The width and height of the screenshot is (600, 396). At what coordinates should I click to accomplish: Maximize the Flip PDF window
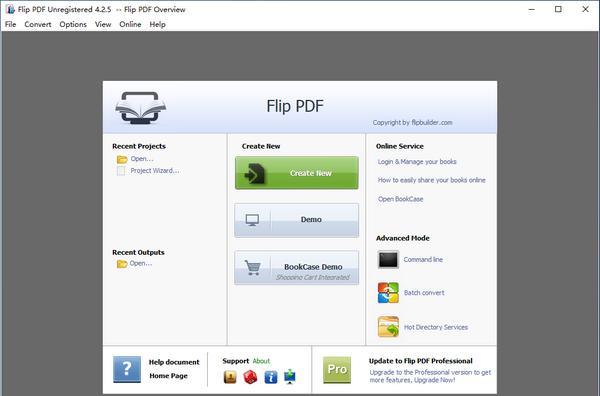(558, 9)
